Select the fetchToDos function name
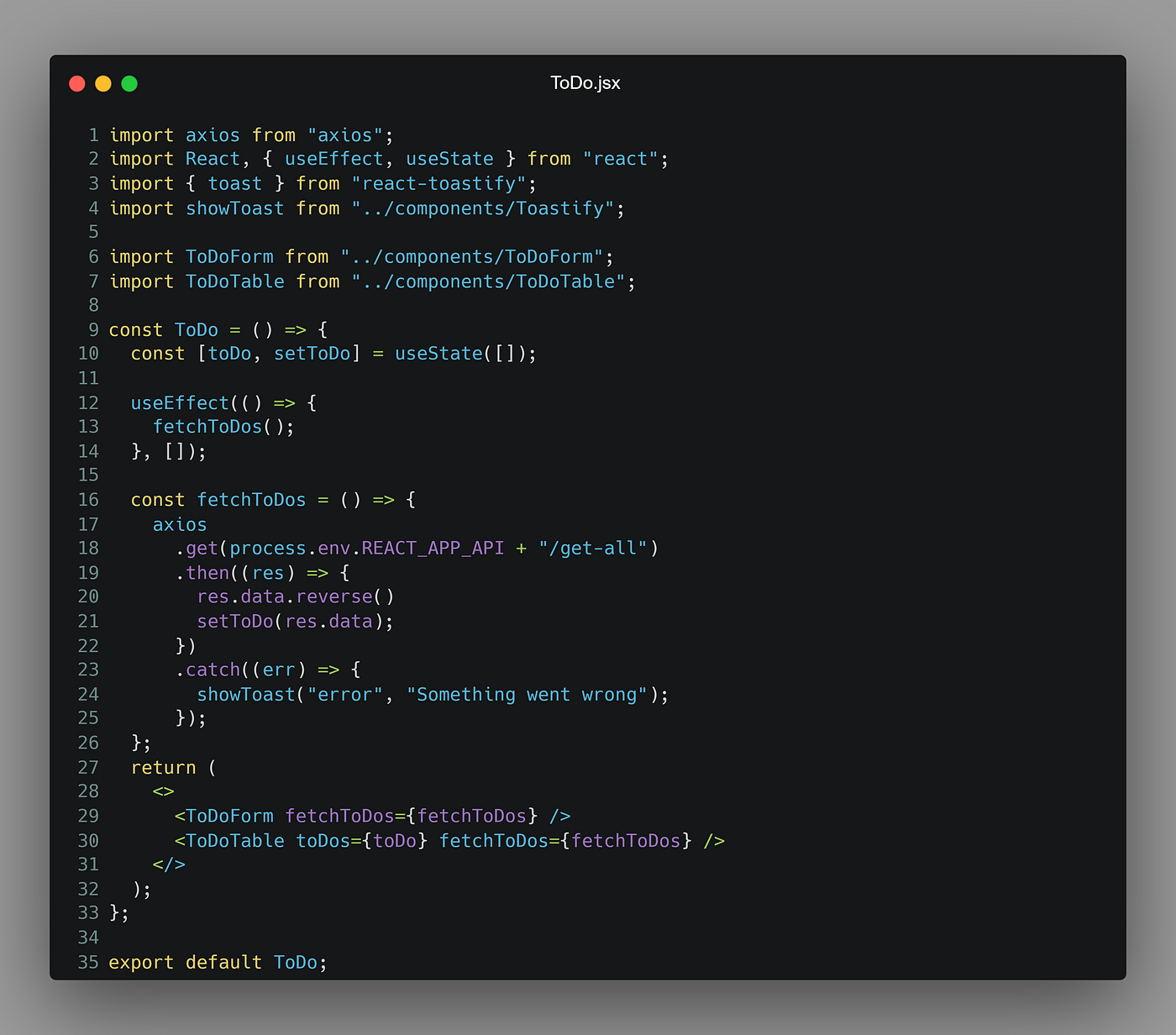 tap(251, 499)
